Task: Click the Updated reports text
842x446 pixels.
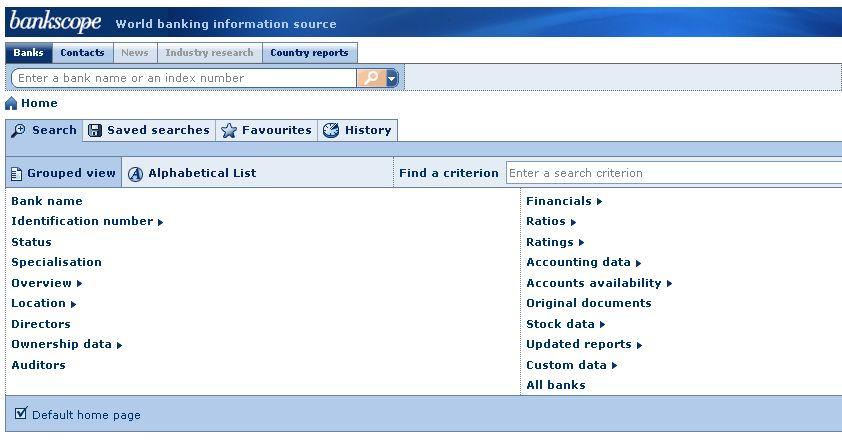Action: click(x=579, y=344)
